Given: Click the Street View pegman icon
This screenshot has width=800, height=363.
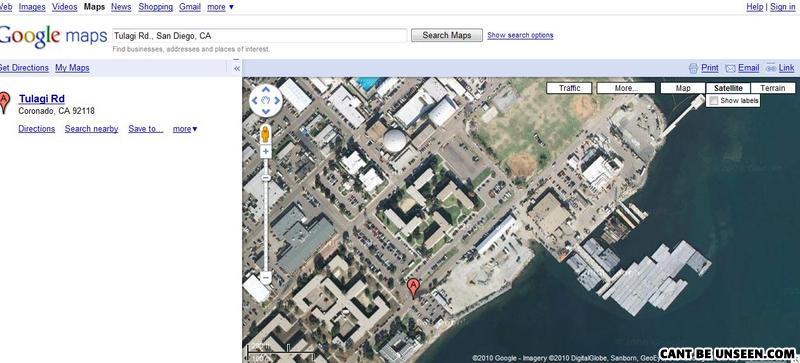Looking at the screenshot, I should 265,134.
